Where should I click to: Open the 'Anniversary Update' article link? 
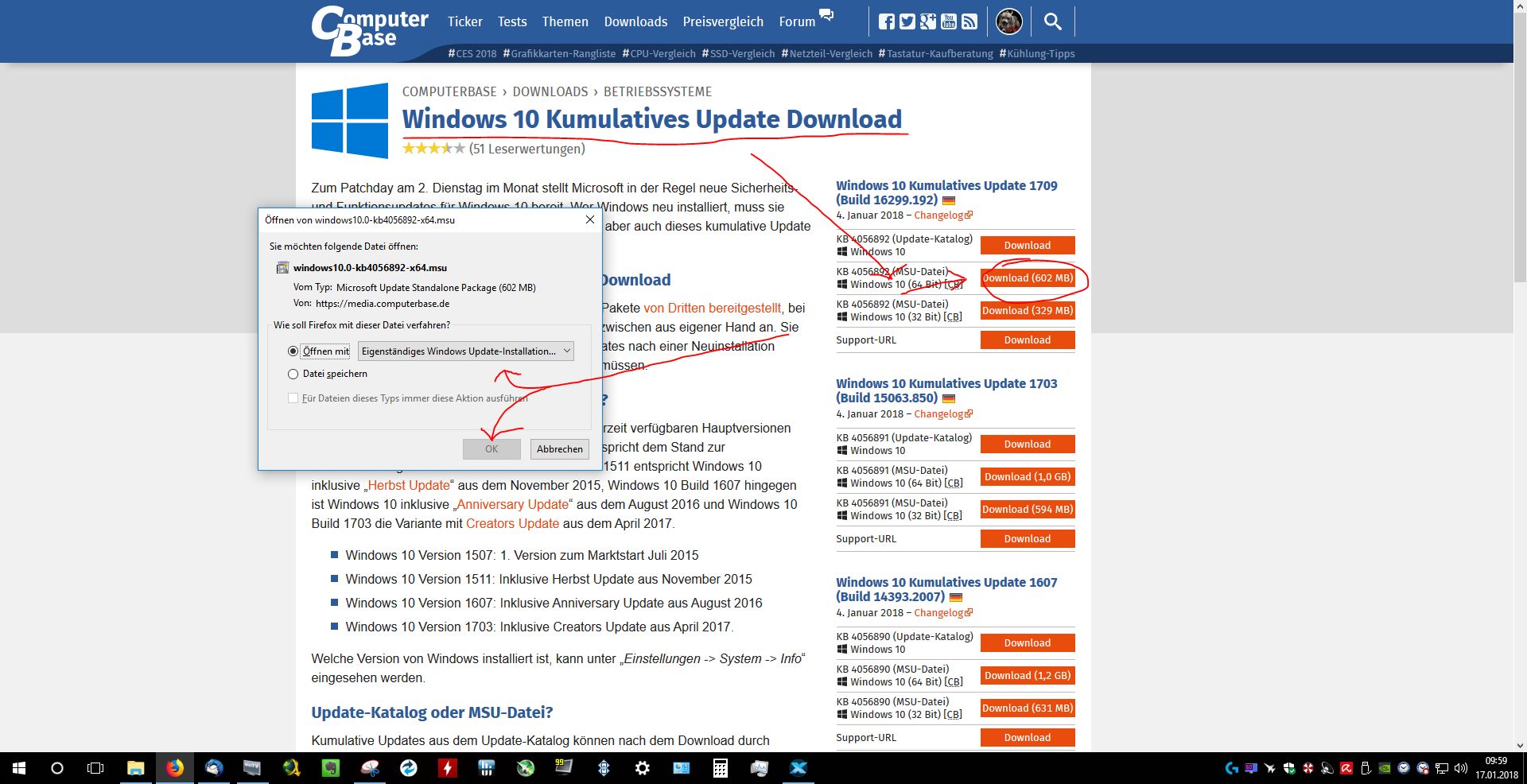513,504
